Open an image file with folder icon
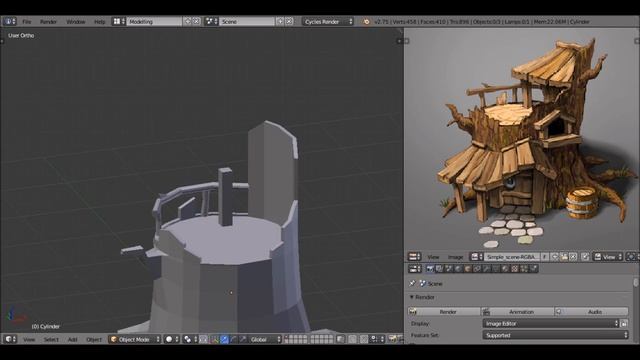The width and height of the screenshot is (640, 360). [x=564, y=257]
